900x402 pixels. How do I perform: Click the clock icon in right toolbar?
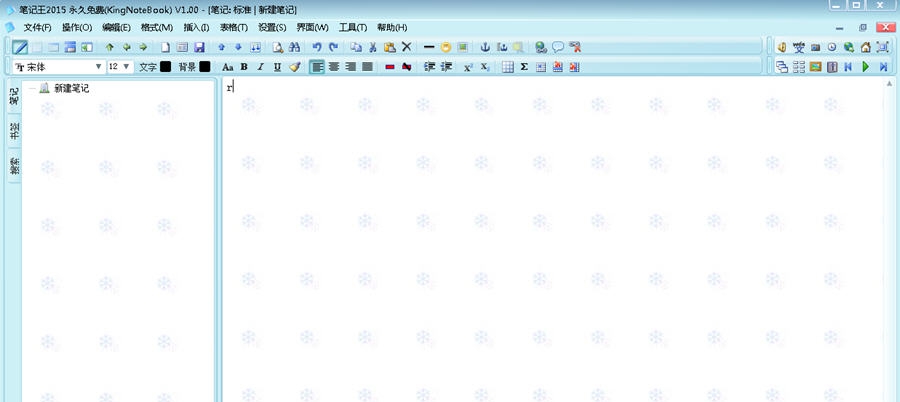pyautogui.click(x=832, y=47)
